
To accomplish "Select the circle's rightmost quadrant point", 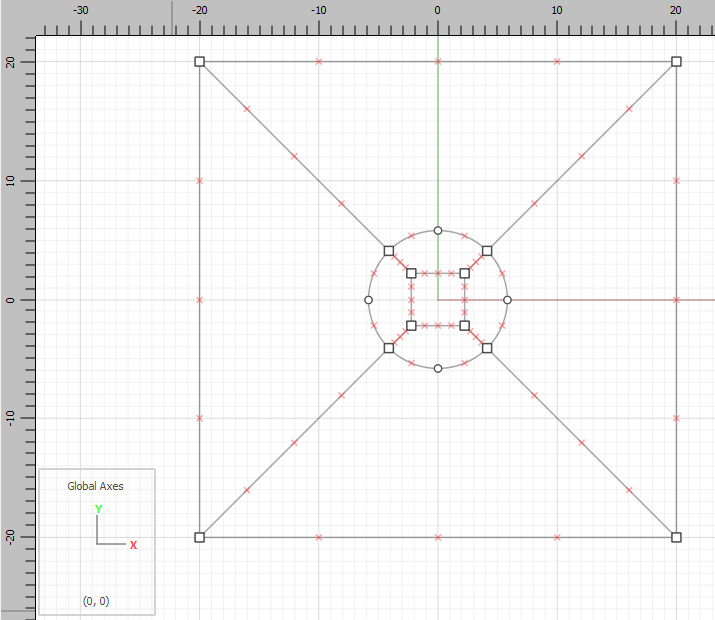I will point(507,300).
